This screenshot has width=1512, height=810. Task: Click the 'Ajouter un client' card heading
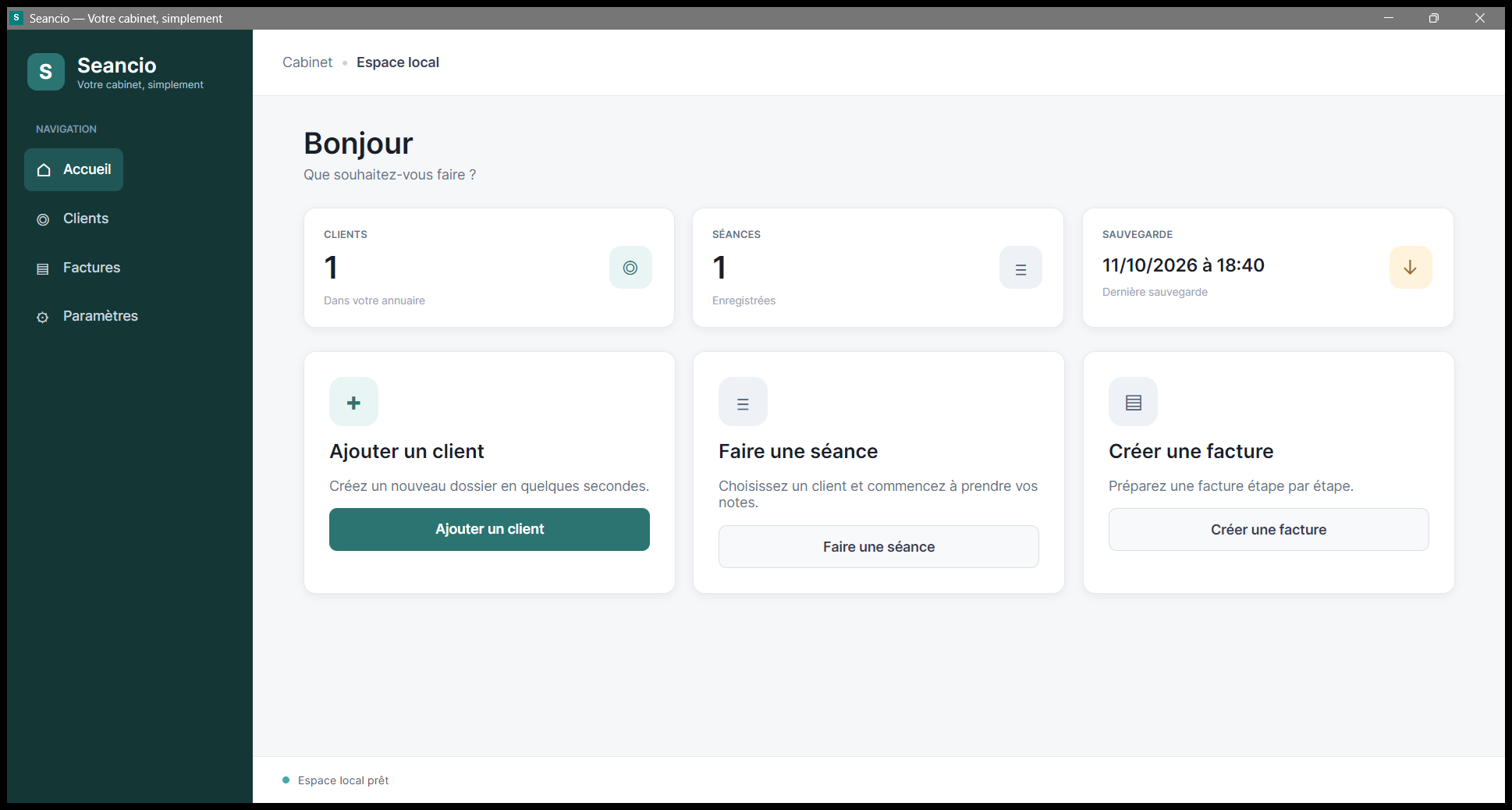(406, 451)
